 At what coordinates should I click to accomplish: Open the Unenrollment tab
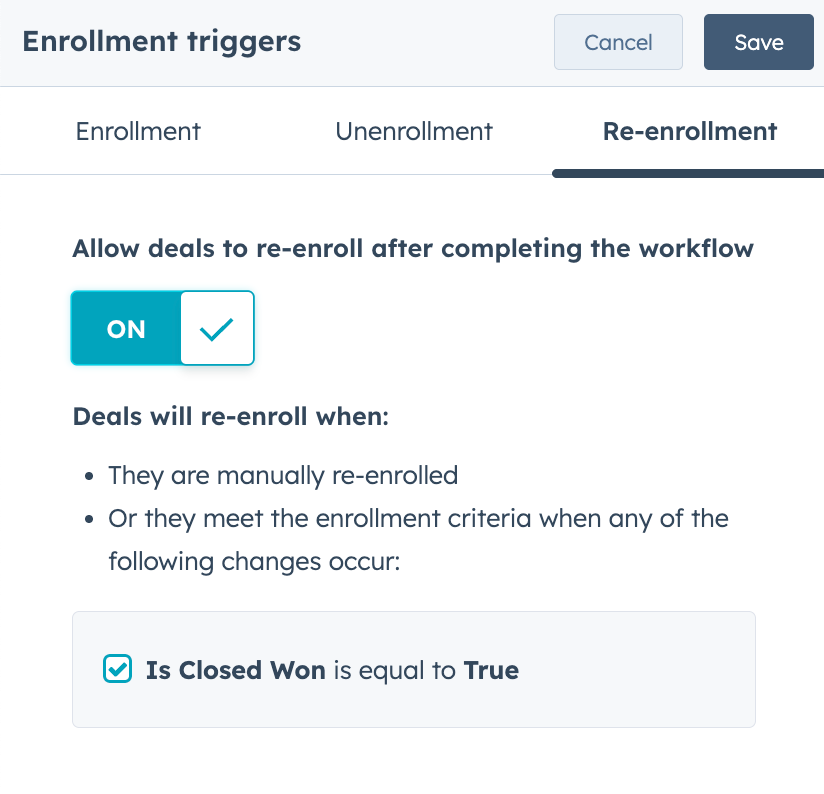point(414,131)
